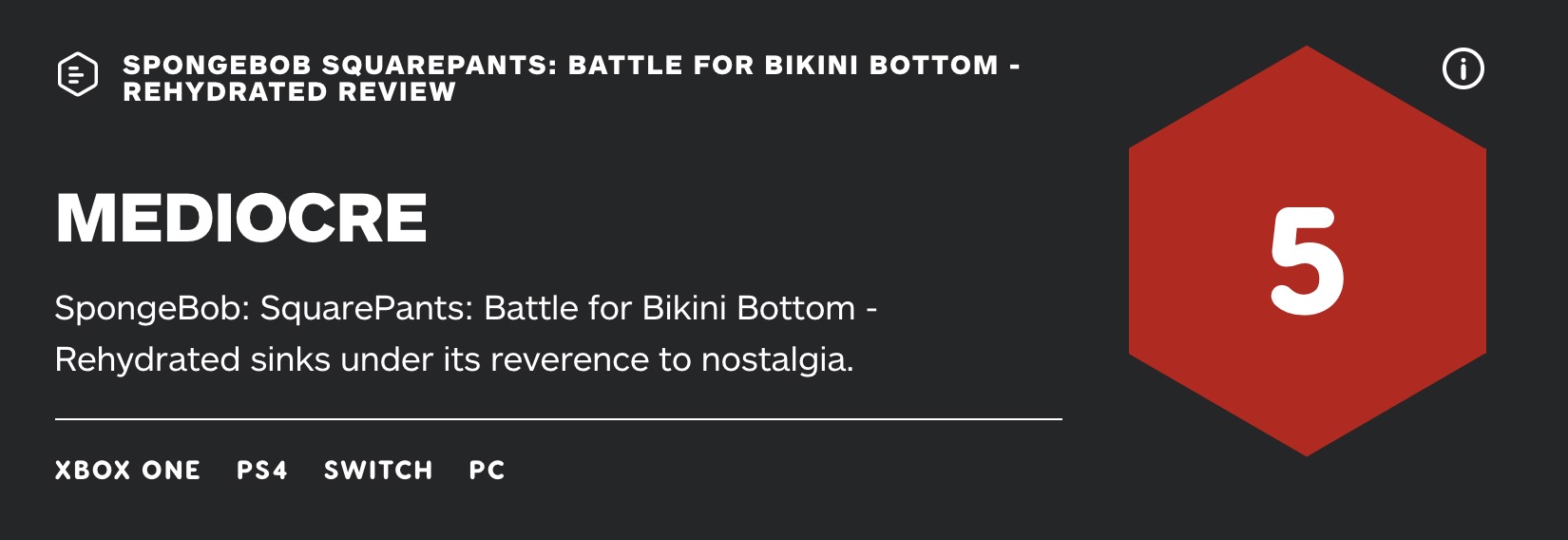The height and width of the screenshot is (540, 1568).
Task: Select the SWITCH platform tag
Action: [378, 471]
